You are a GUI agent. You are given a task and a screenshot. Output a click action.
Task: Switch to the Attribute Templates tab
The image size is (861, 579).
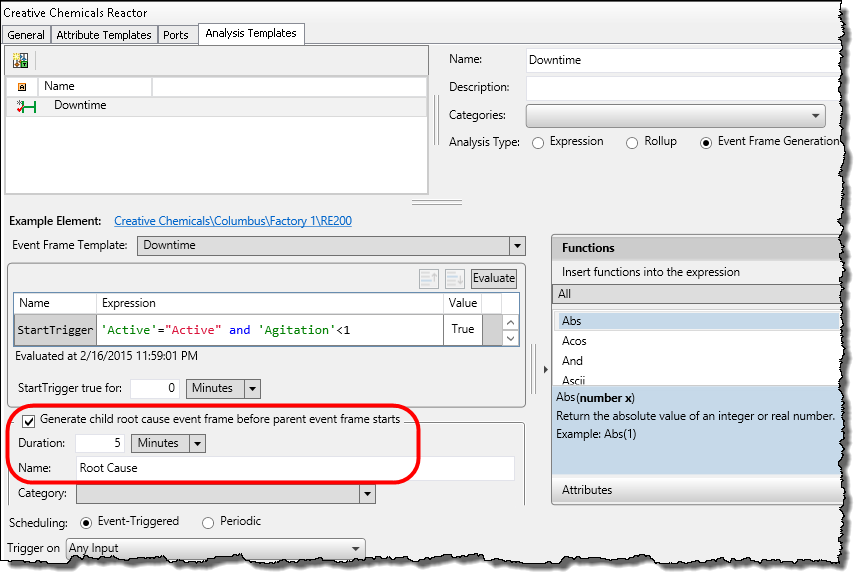(x=104, y=33)
